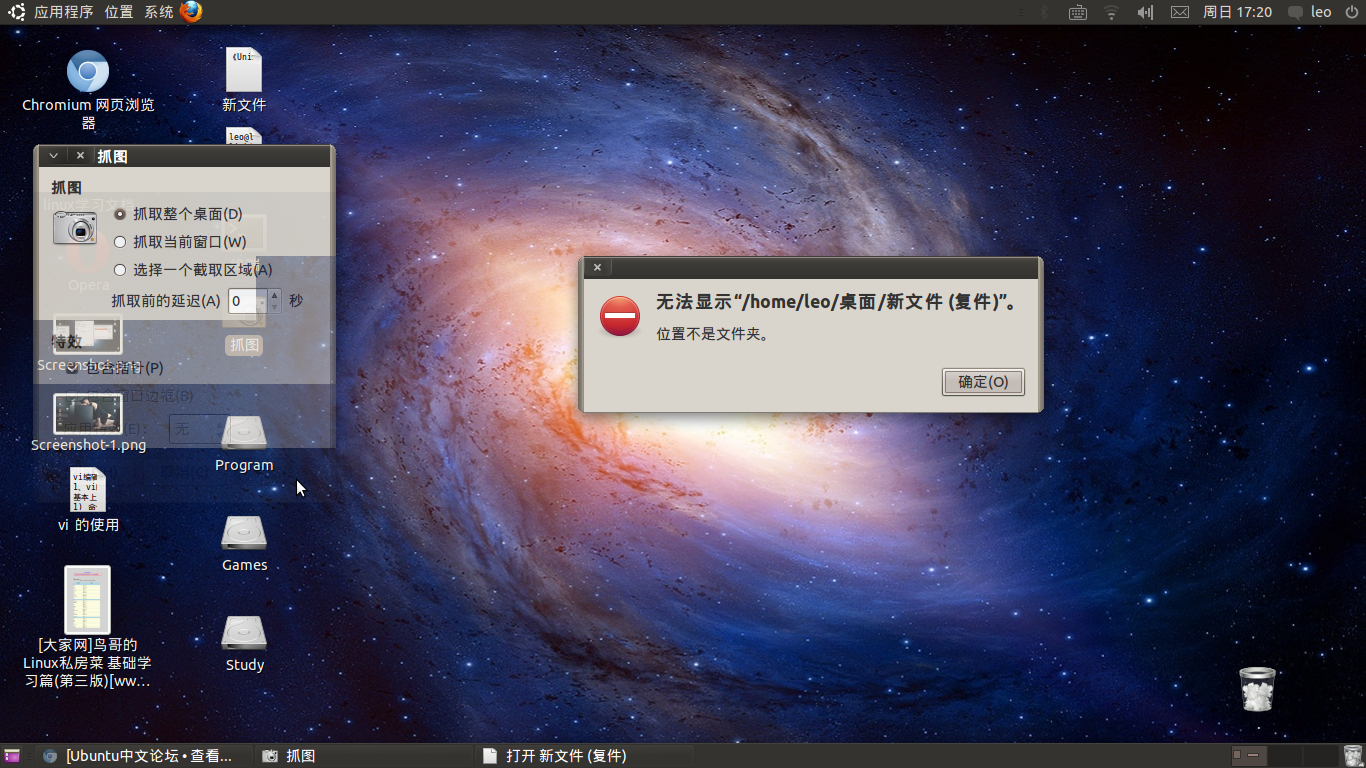Select the 鸟哥的Linux私房菜 PDF document icon
This screenshot has width=1366, height=768.
click(x=88, y=600)
